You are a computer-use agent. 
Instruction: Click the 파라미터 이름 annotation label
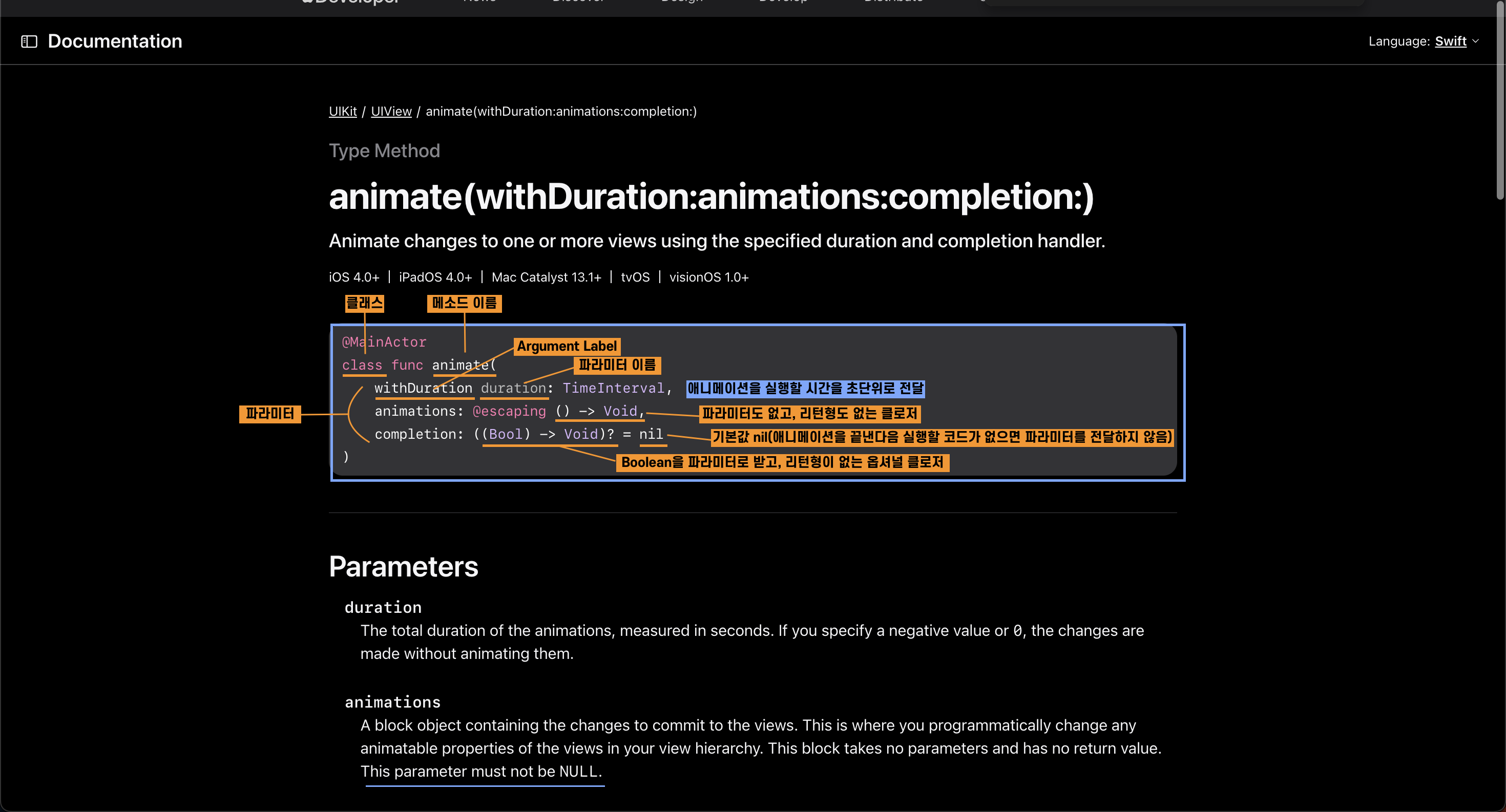[617, 365]
